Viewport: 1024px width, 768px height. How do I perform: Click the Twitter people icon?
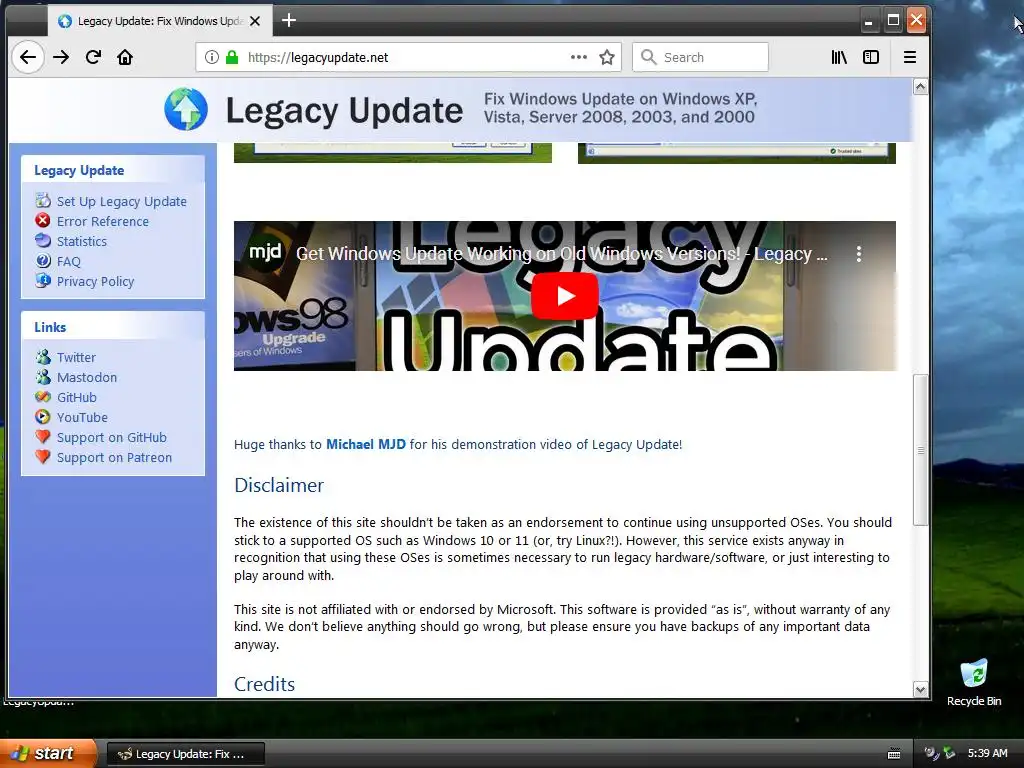click(43, 357)
